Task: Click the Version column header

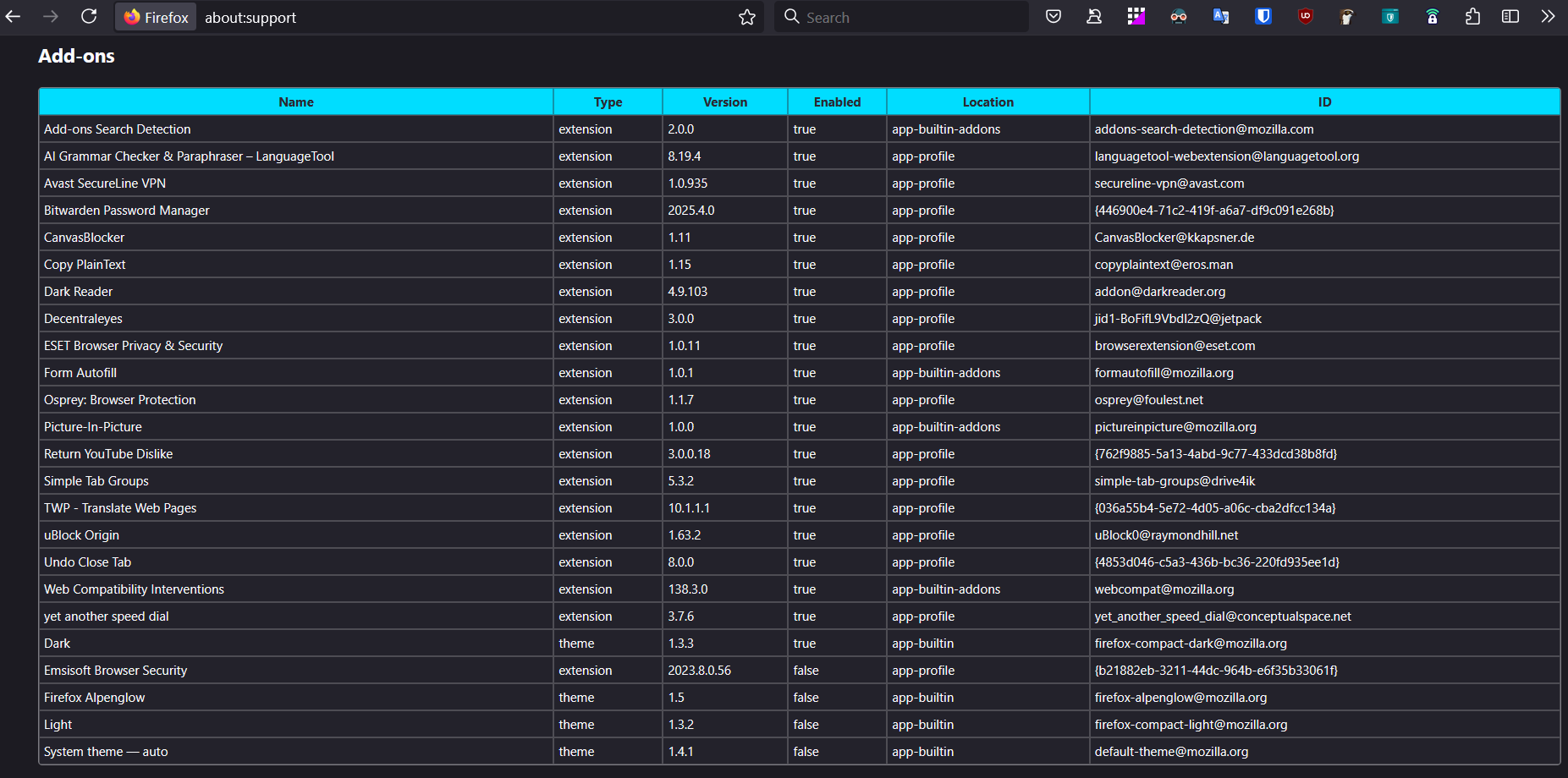Action: 725,101
